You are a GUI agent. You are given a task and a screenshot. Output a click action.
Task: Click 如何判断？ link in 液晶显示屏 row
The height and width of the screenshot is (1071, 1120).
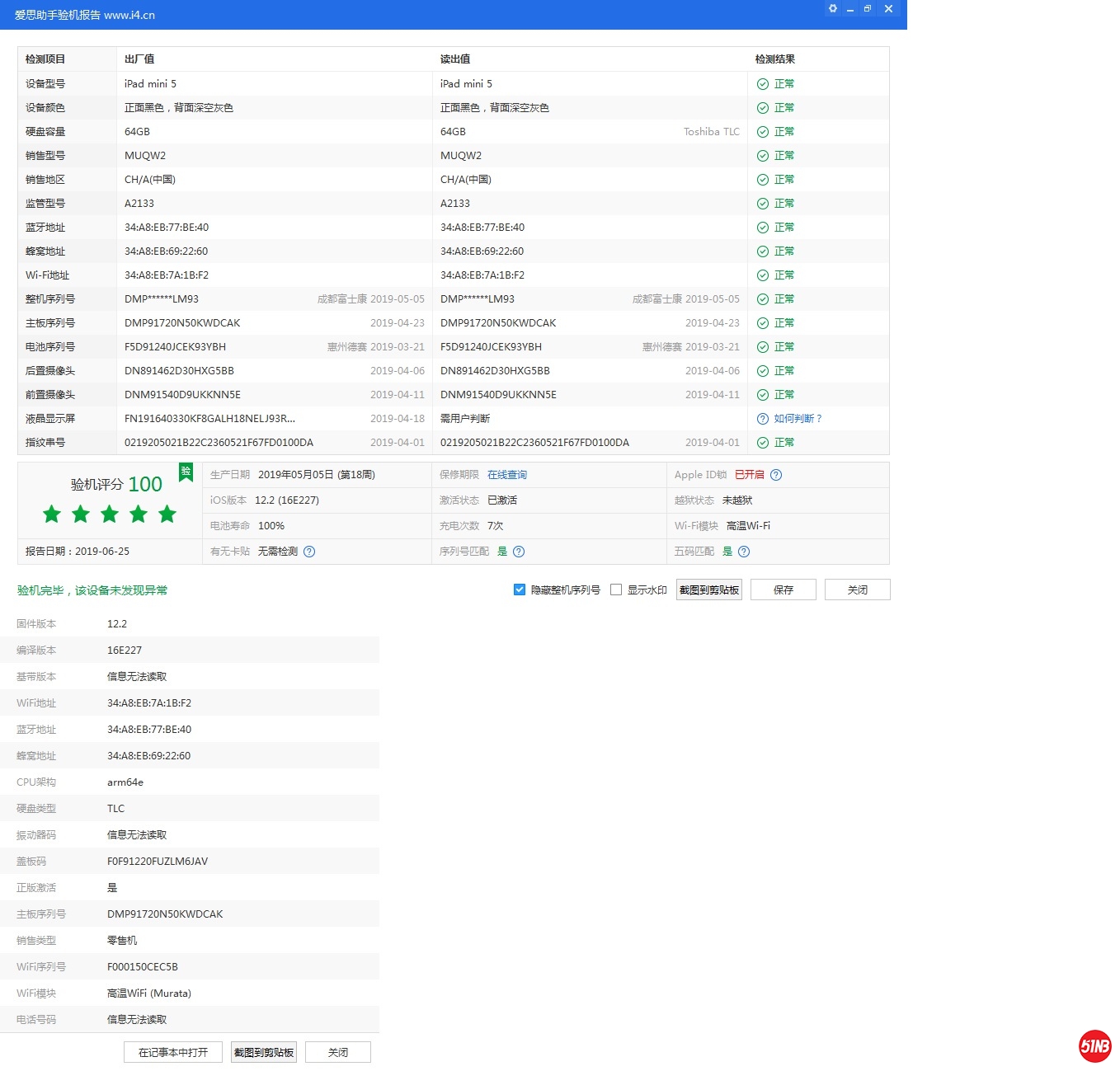pos(798,419)
